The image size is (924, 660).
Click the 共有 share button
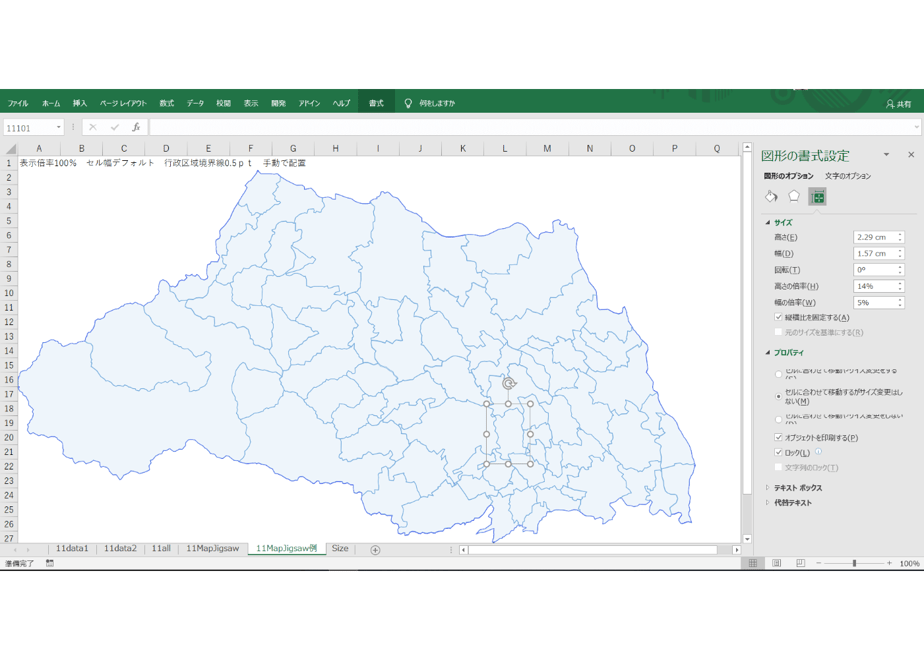click(899, 104)
